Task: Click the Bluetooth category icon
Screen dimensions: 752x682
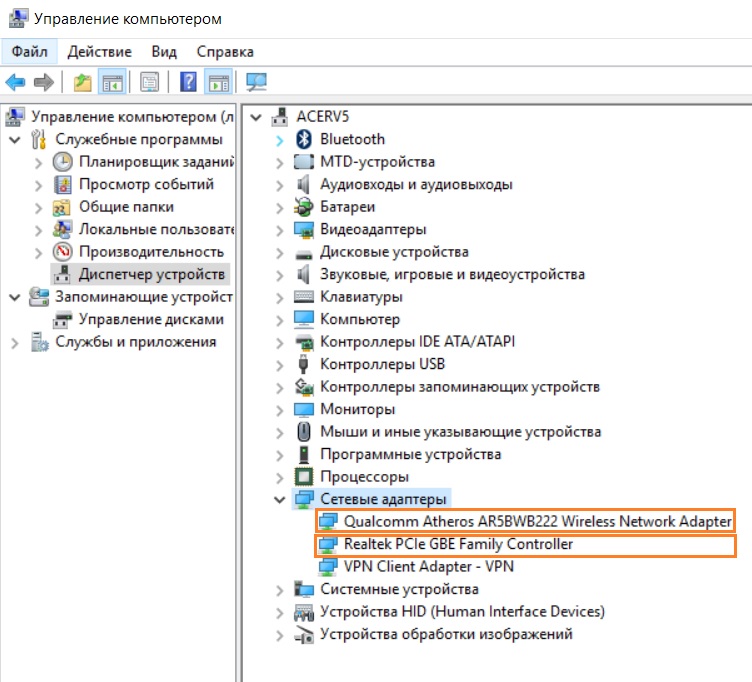Action: pos(304,139)
